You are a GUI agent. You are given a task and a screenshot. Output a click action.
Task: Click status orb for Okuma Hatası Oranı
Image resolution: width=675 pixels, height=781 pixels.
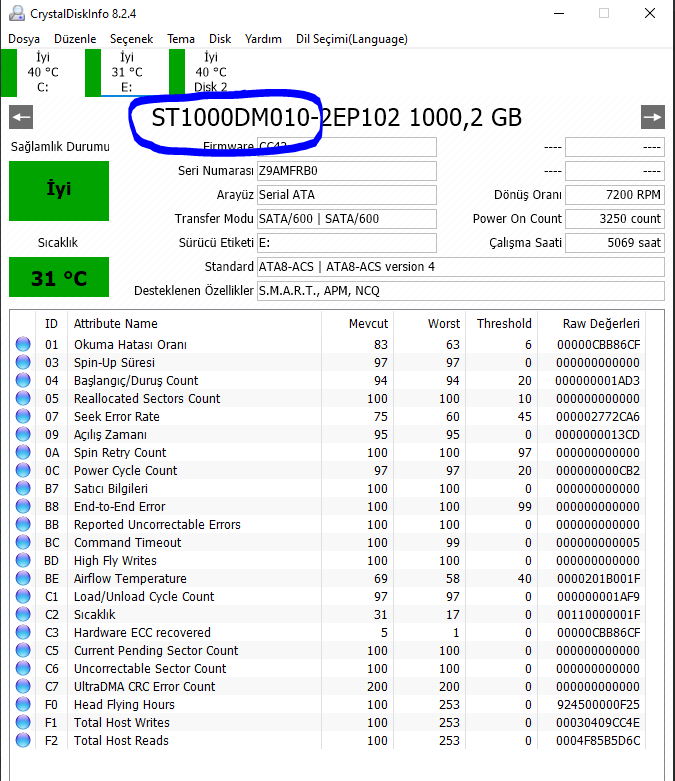click(x=23, y=344)
